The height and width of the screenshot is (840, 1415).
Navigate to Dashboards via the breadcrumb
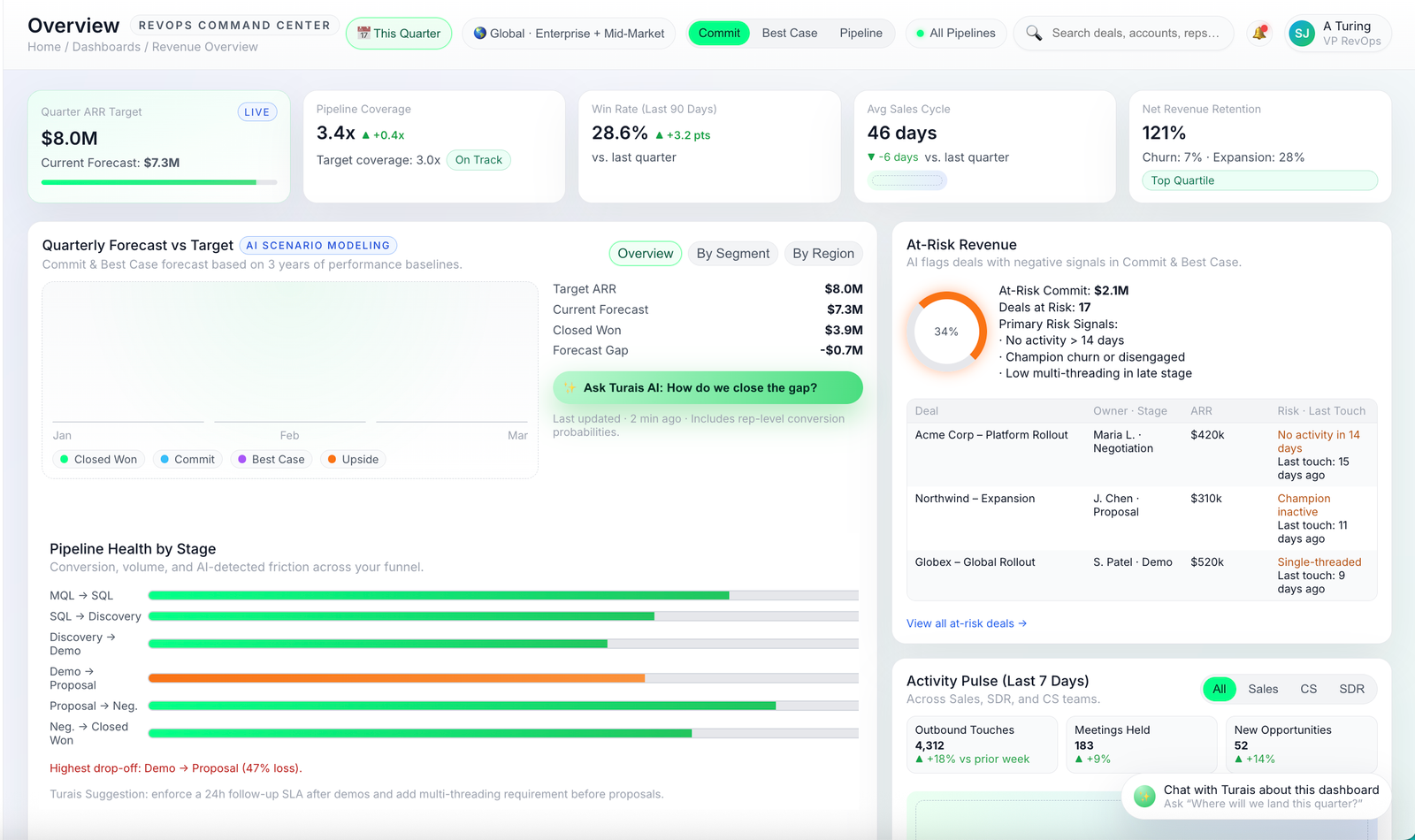coord(106,46)
